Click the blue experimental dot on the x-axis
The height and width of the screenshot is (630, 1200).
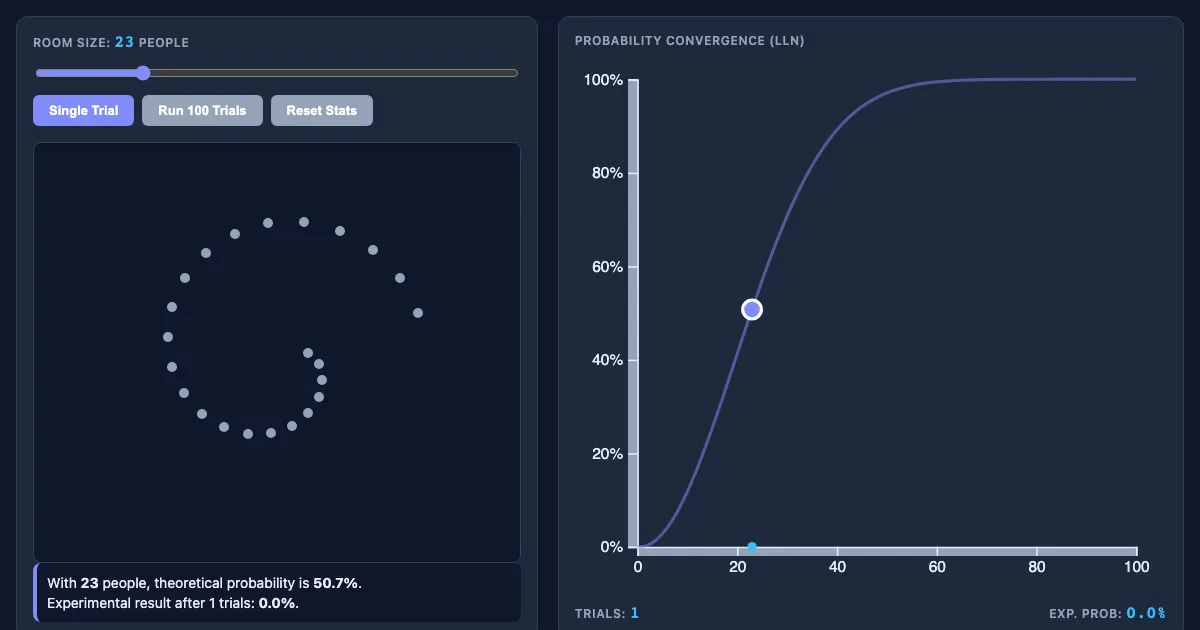click(752, 547)
